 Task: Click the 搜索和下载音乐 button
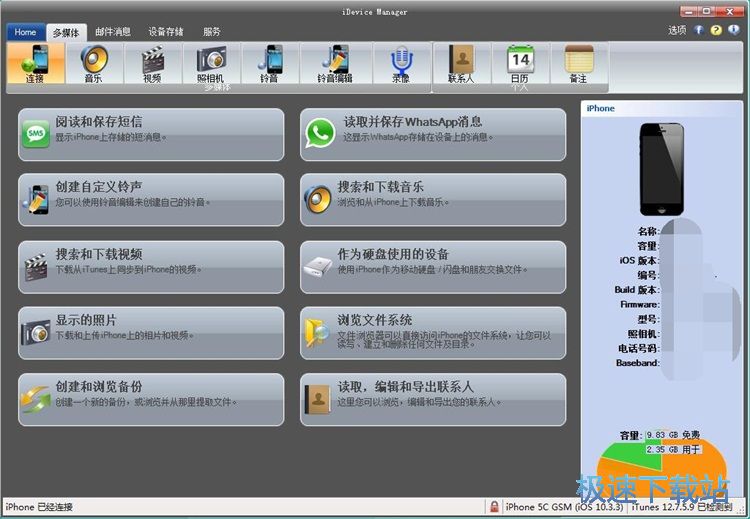coord(433,200)
